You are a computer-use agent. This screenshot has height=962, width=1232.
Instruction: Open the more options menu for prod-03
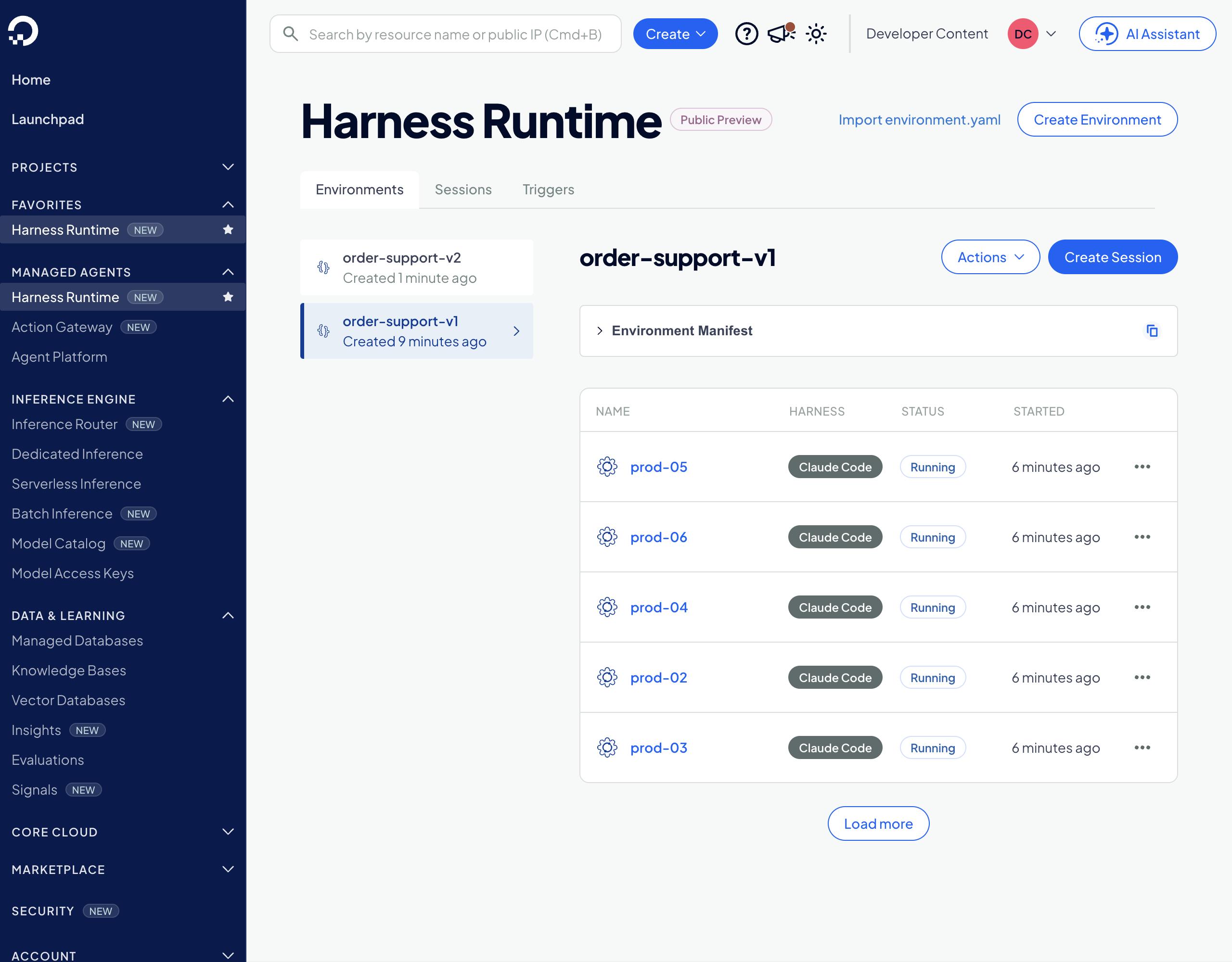pyautogui.click(x=1142, y=748)
